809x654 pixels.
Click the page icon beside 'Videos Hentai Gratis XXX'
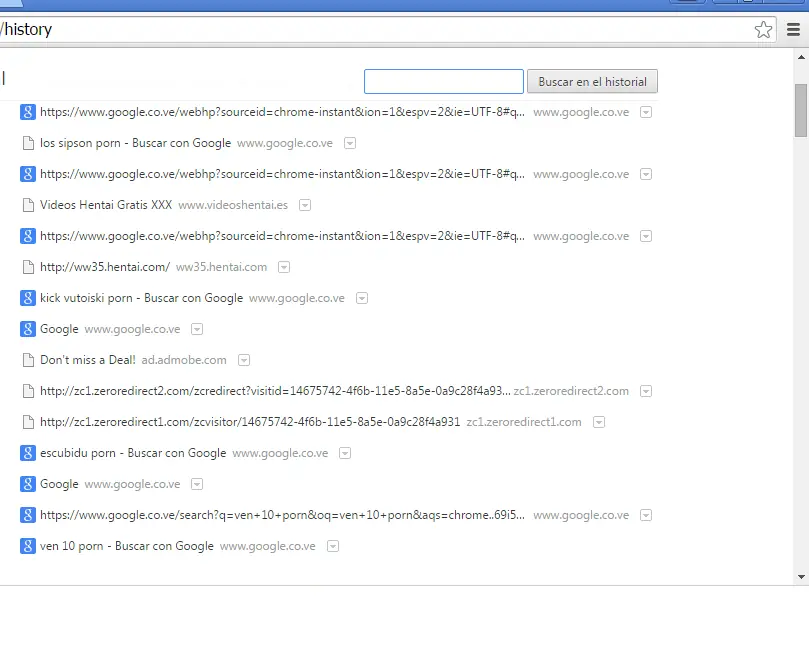pos(28,205)
